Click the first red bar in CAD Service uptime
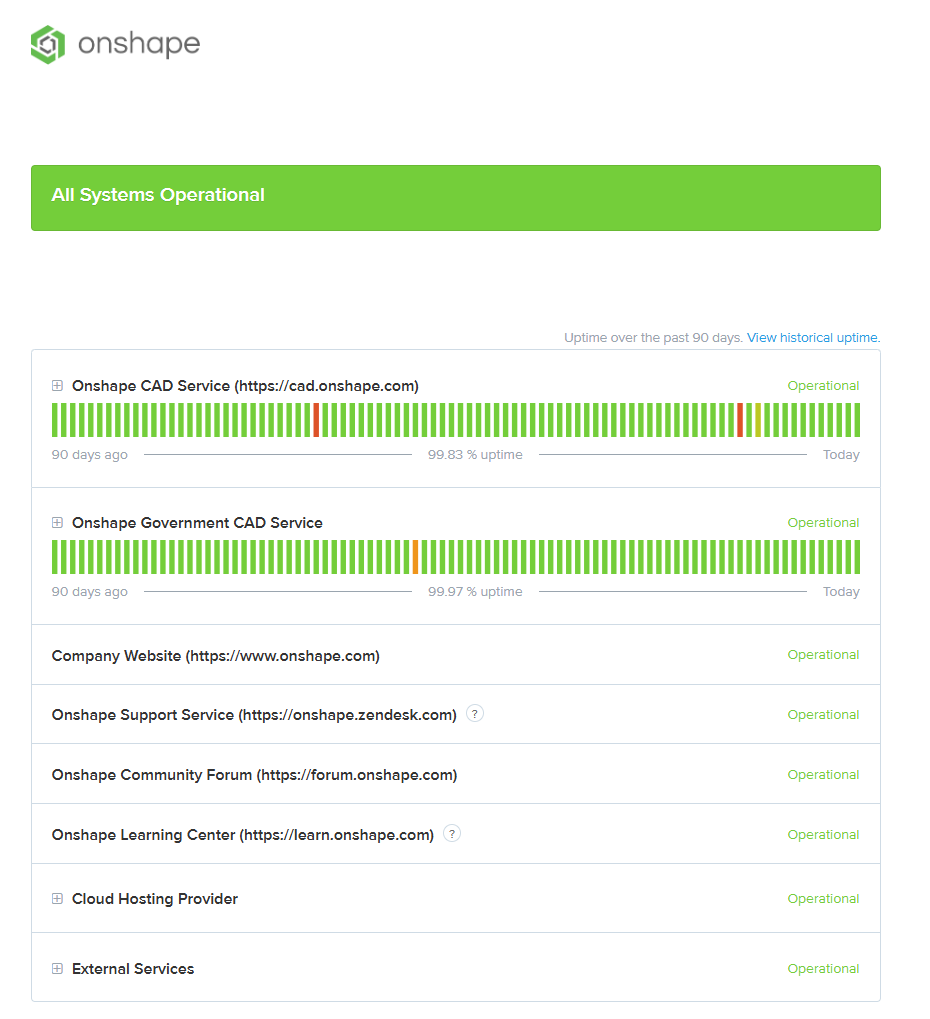 316,420
